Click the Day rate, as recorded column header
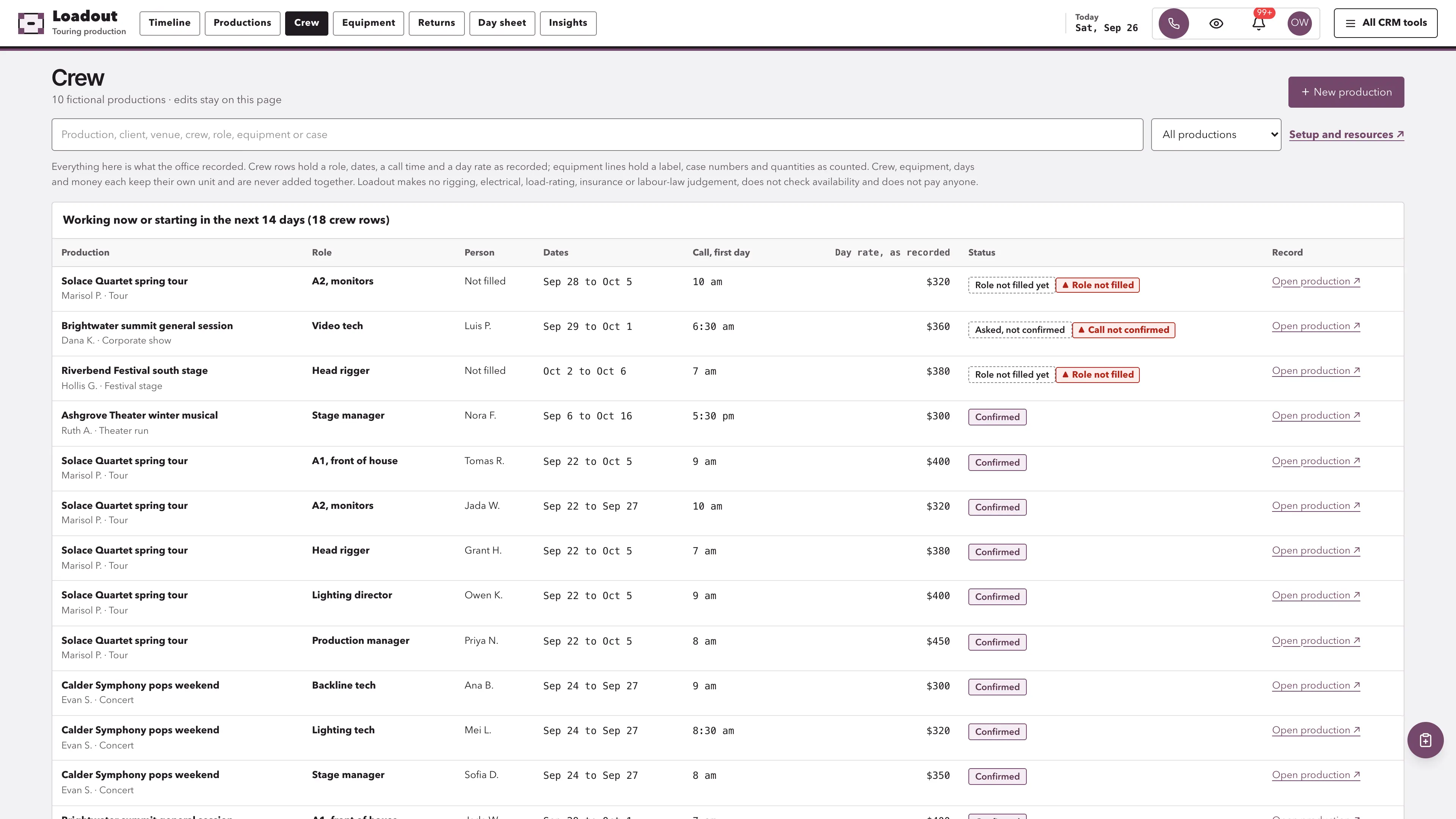The height and width of the screenshot is (819, 1456). (x=892, y=253)
